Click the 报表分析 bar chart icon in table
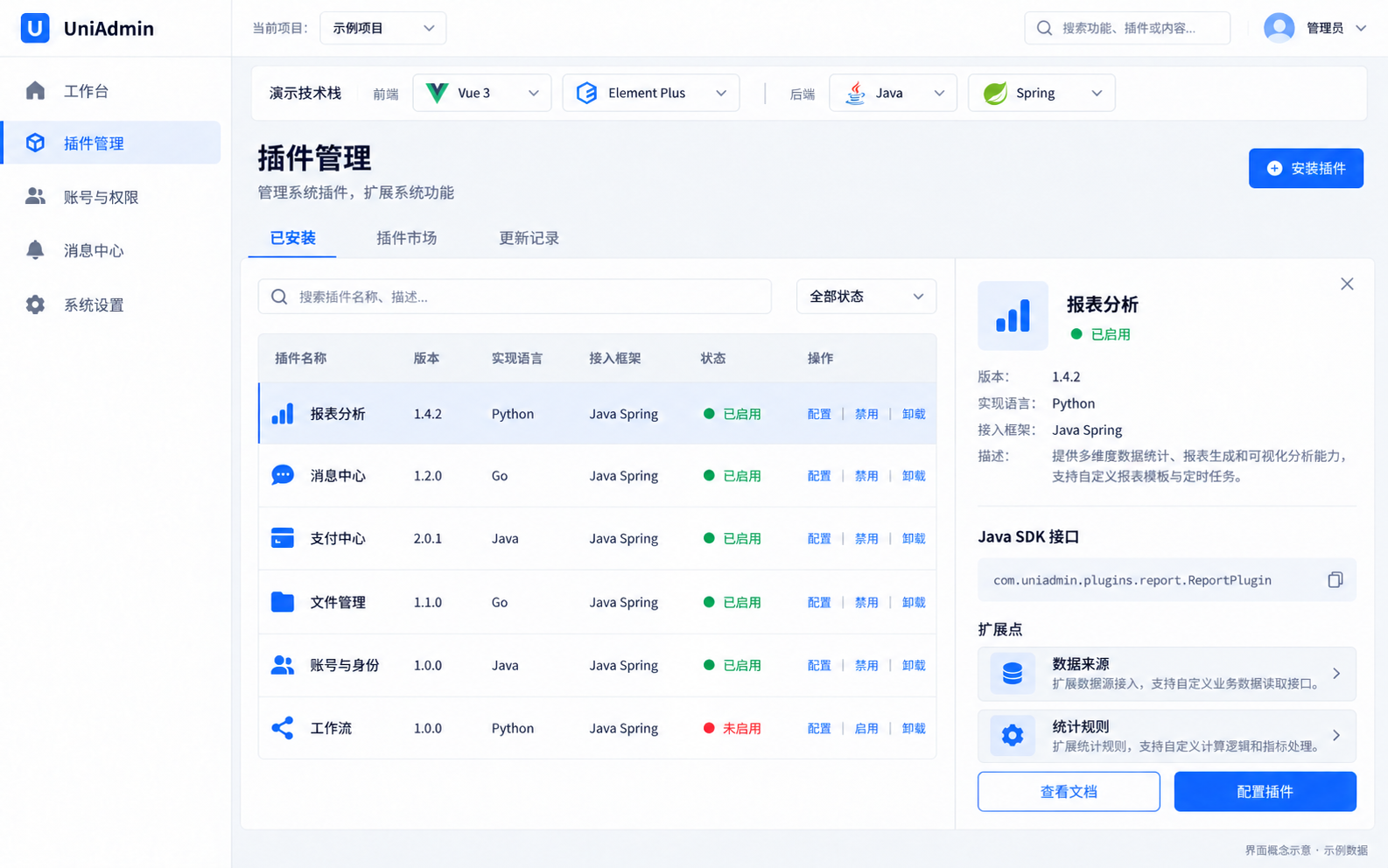The width and height of the screenshot is (1388, 868). point(283,414)
